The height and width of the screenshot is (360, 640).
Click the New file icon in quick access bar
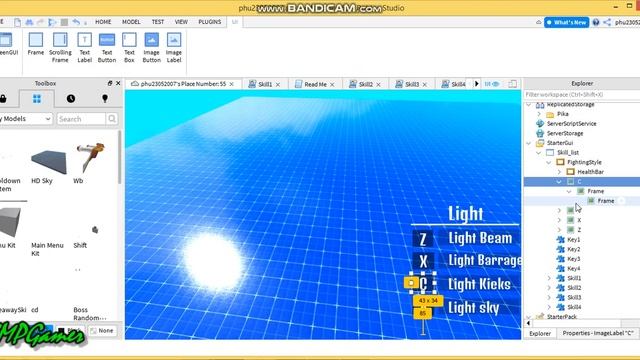click(18, 22)
